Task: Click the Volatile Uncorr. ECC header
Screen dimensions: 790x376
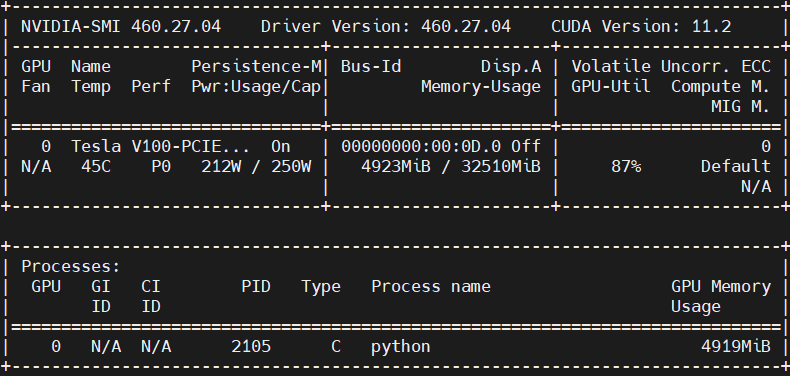Action: 671,67
